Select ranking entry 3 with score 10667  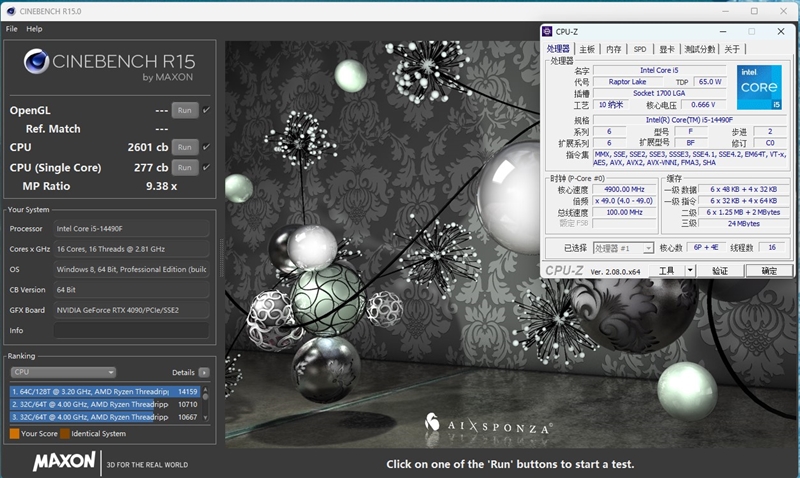pos(105,417)
